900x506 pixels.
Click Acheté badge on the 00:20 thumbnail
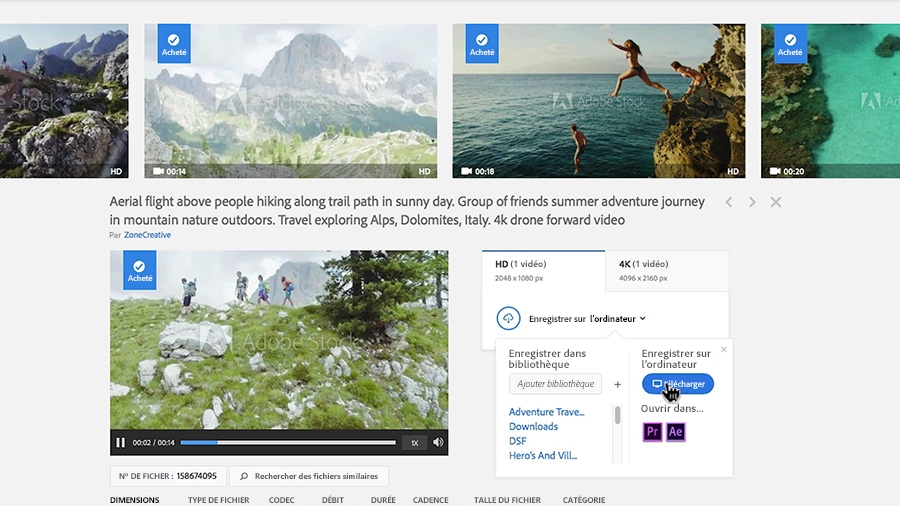tap(790, 44)
